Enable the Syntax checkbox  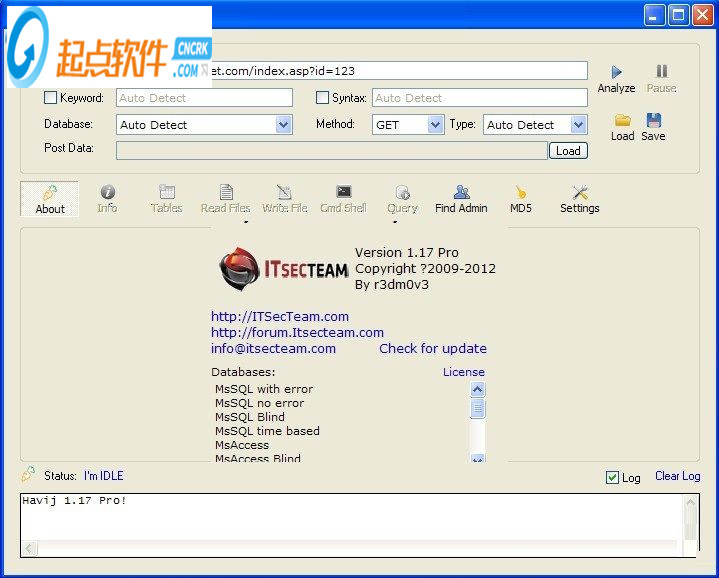point(322,98)
